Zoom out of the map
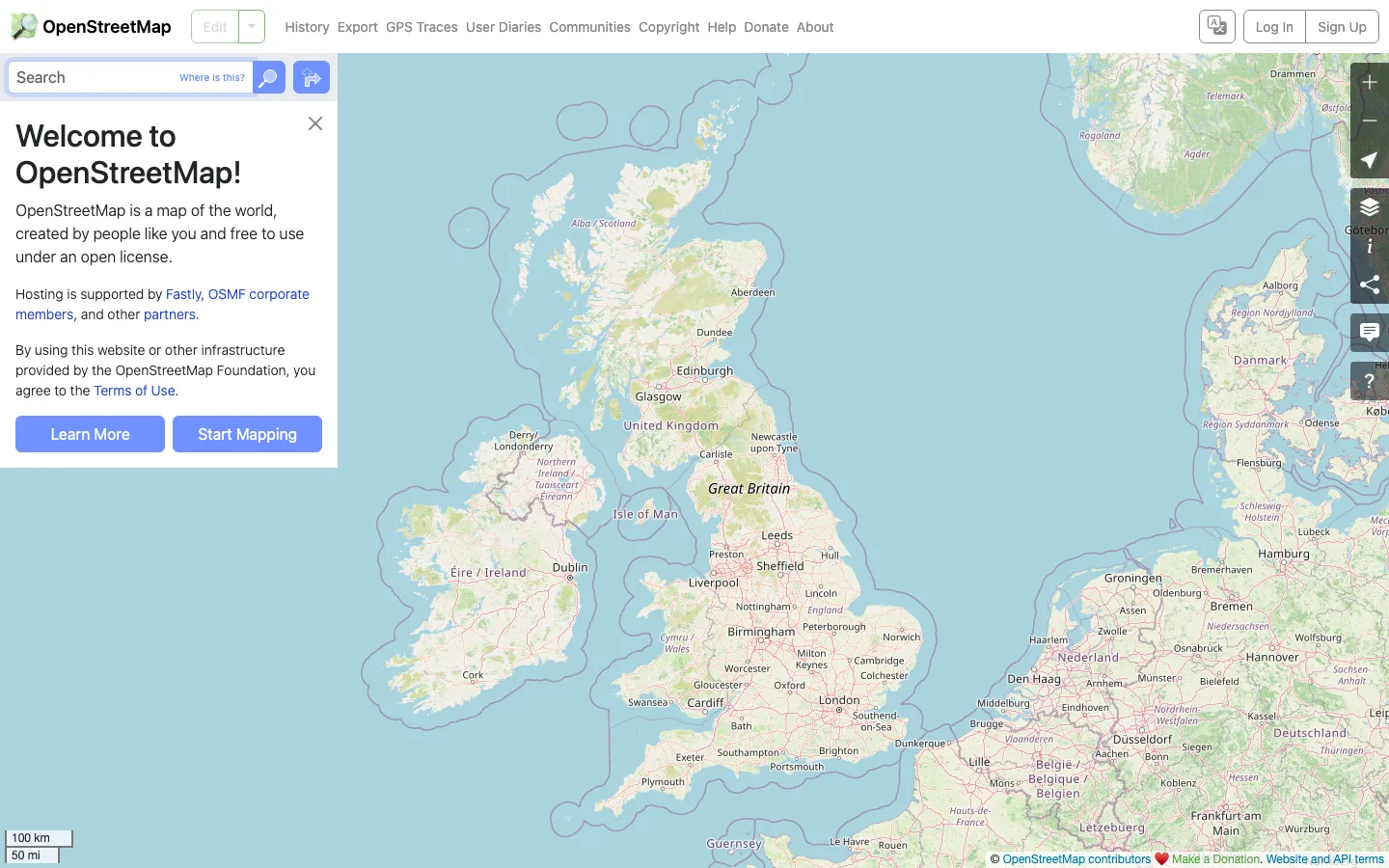 click(1370, 122)
